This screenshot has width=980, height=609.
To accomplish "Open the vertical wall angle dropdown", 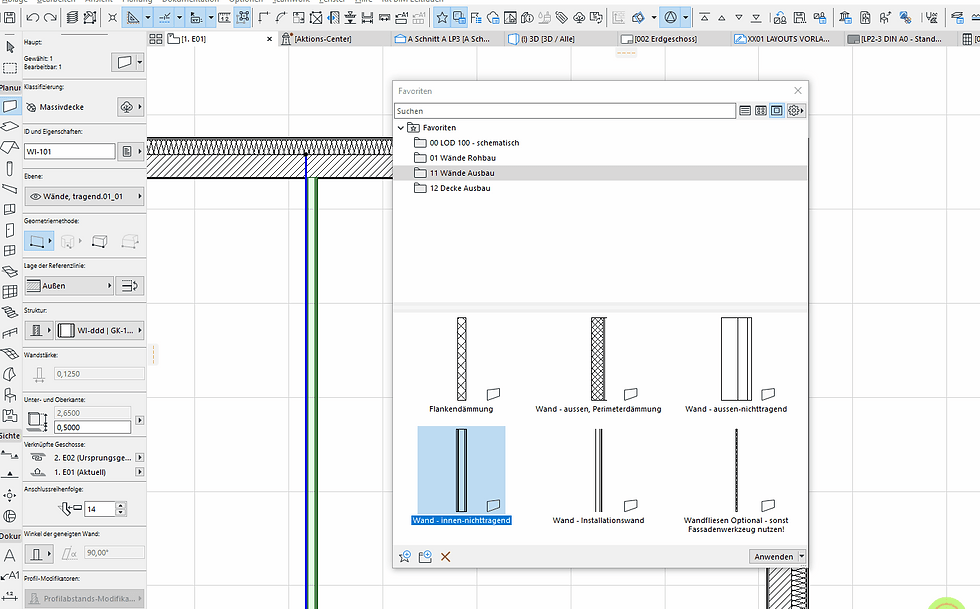I will coord(39,553).
